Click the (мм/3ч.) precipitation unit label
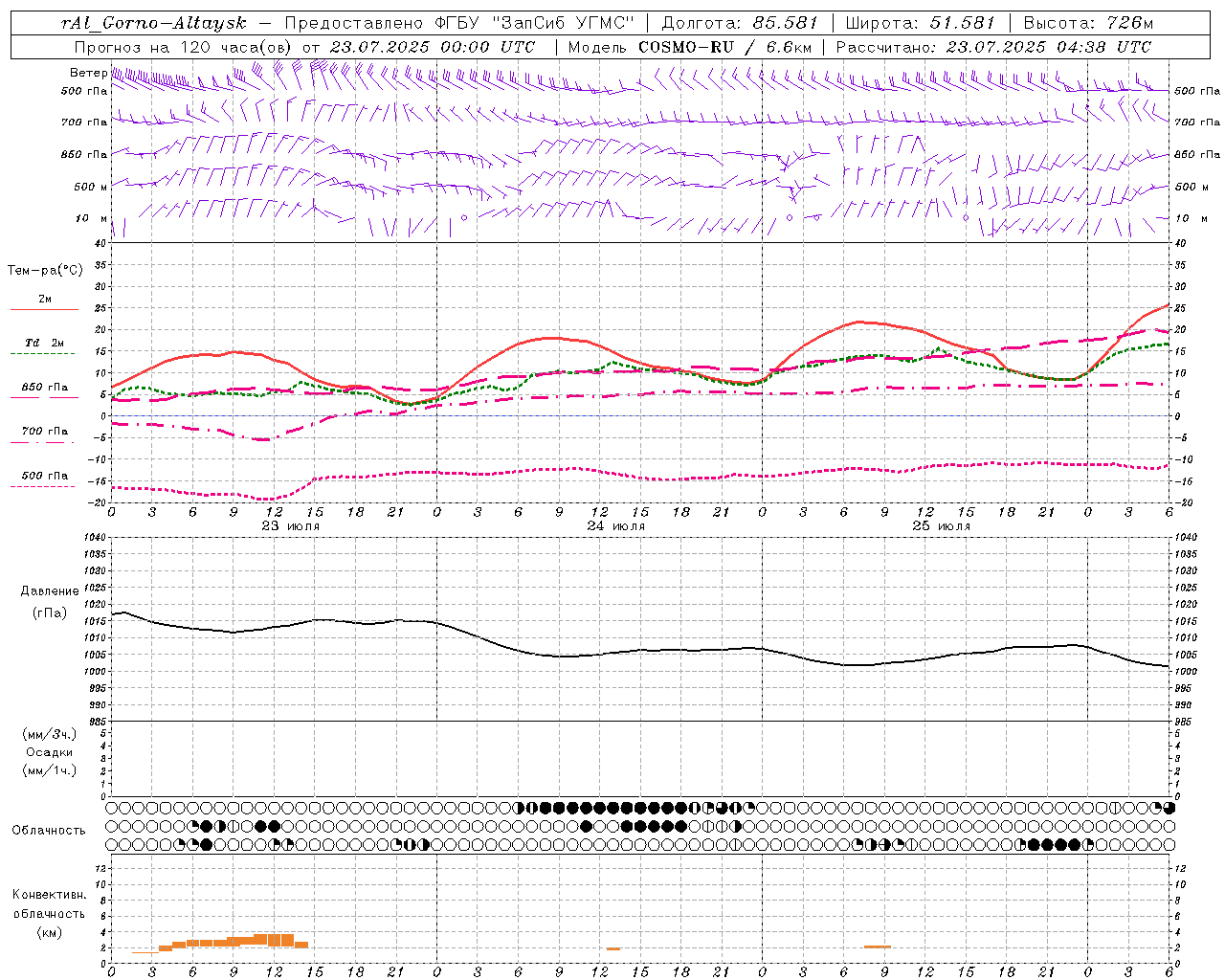The height and width of the screenshot is (980, 1225). (50, 734)
